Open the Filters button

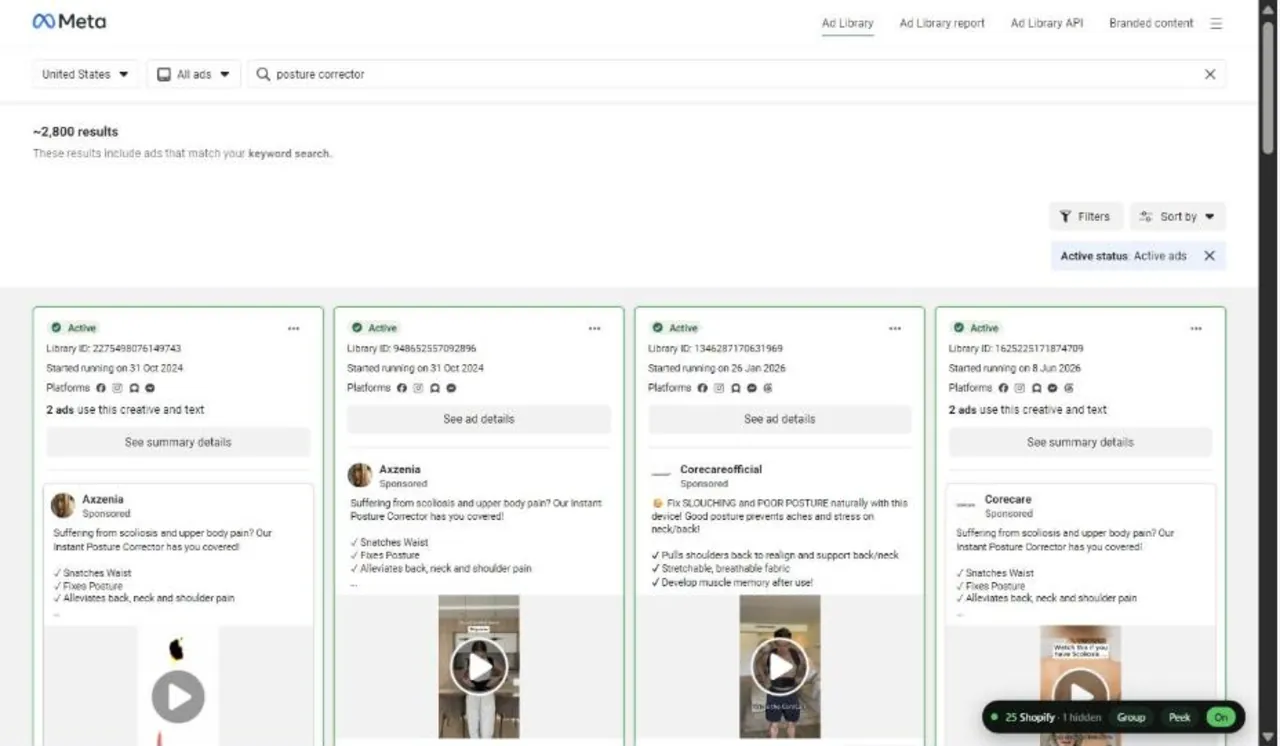tap(1085, 216)
